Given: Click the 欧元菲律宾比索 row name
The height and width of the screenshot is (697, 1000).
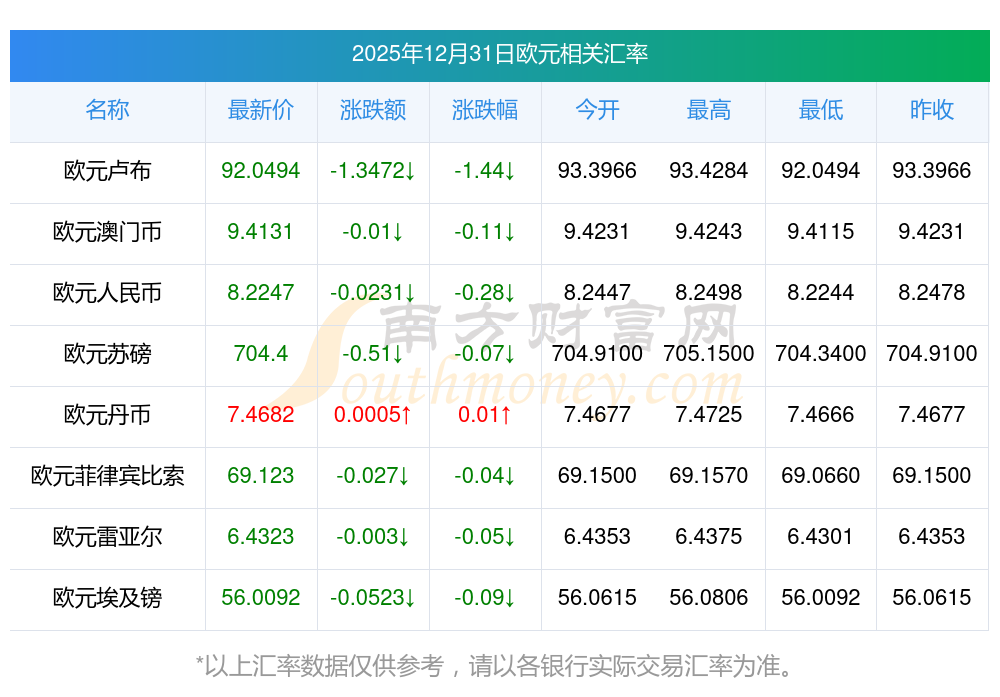Looking at the screenshot, I should pos(107,476).
